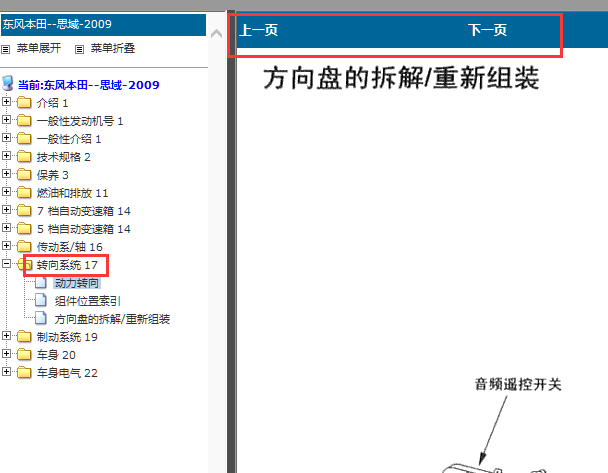608x473 pixels.
Task: Click page icon next to 动力转向
Action: click(41, 283)
